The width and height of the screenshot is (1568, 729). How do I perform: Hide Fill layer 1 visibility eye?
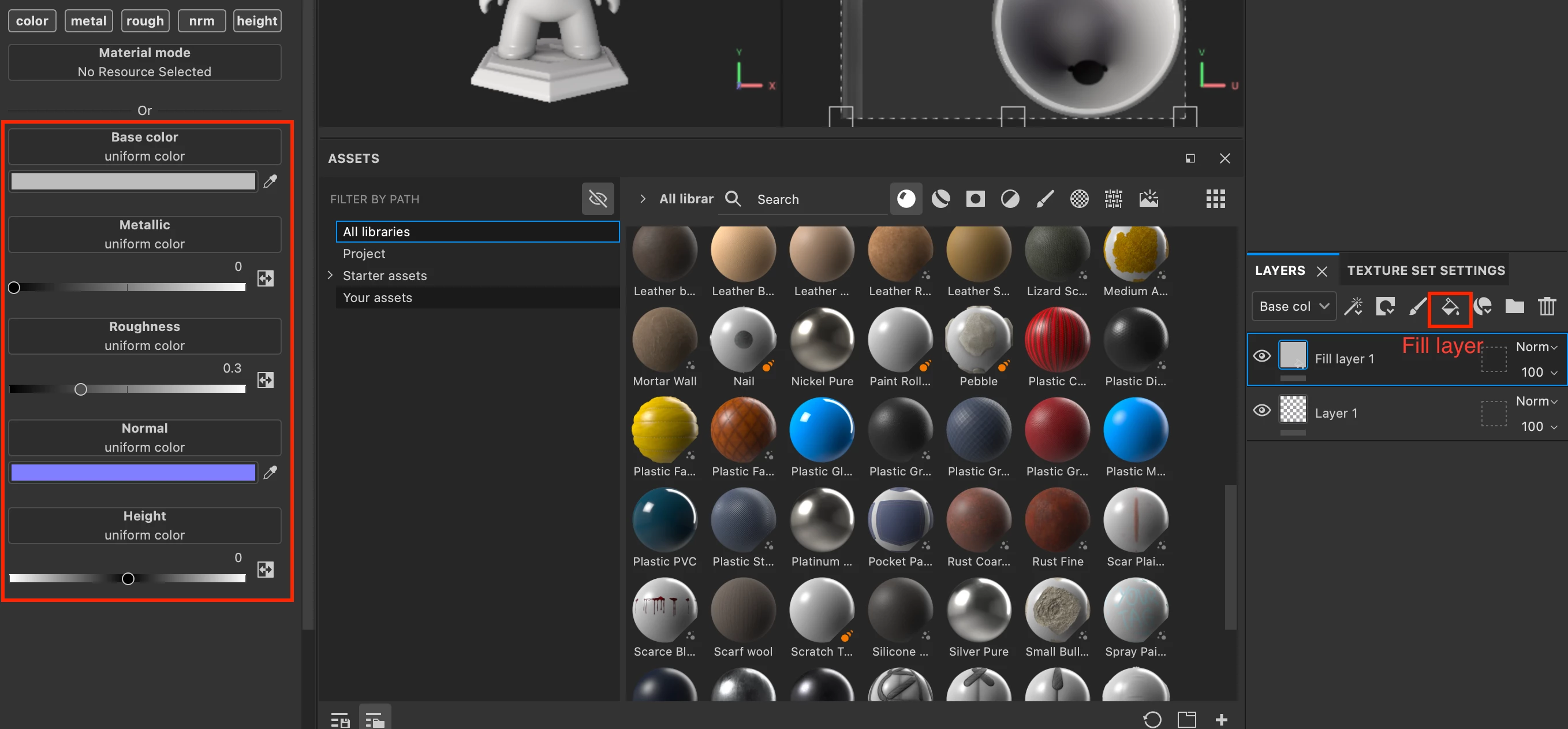(1262, 356)
